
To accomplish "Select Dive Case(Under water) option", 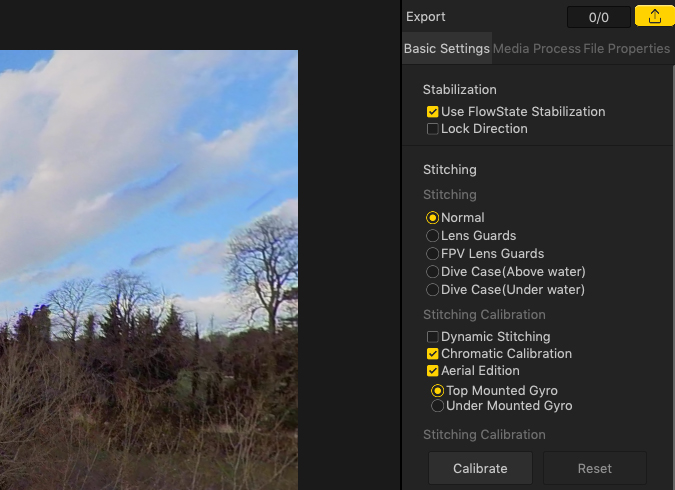I will (x=432, y=290).
